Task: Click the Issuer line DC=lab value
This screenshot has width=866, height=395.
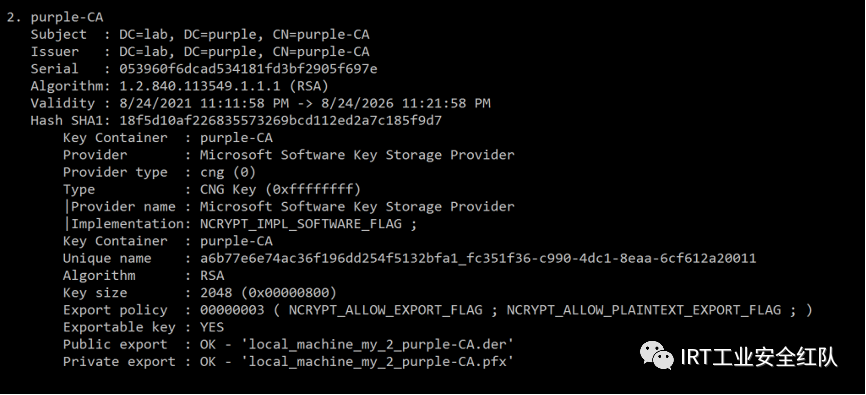Action: point(146,51)
